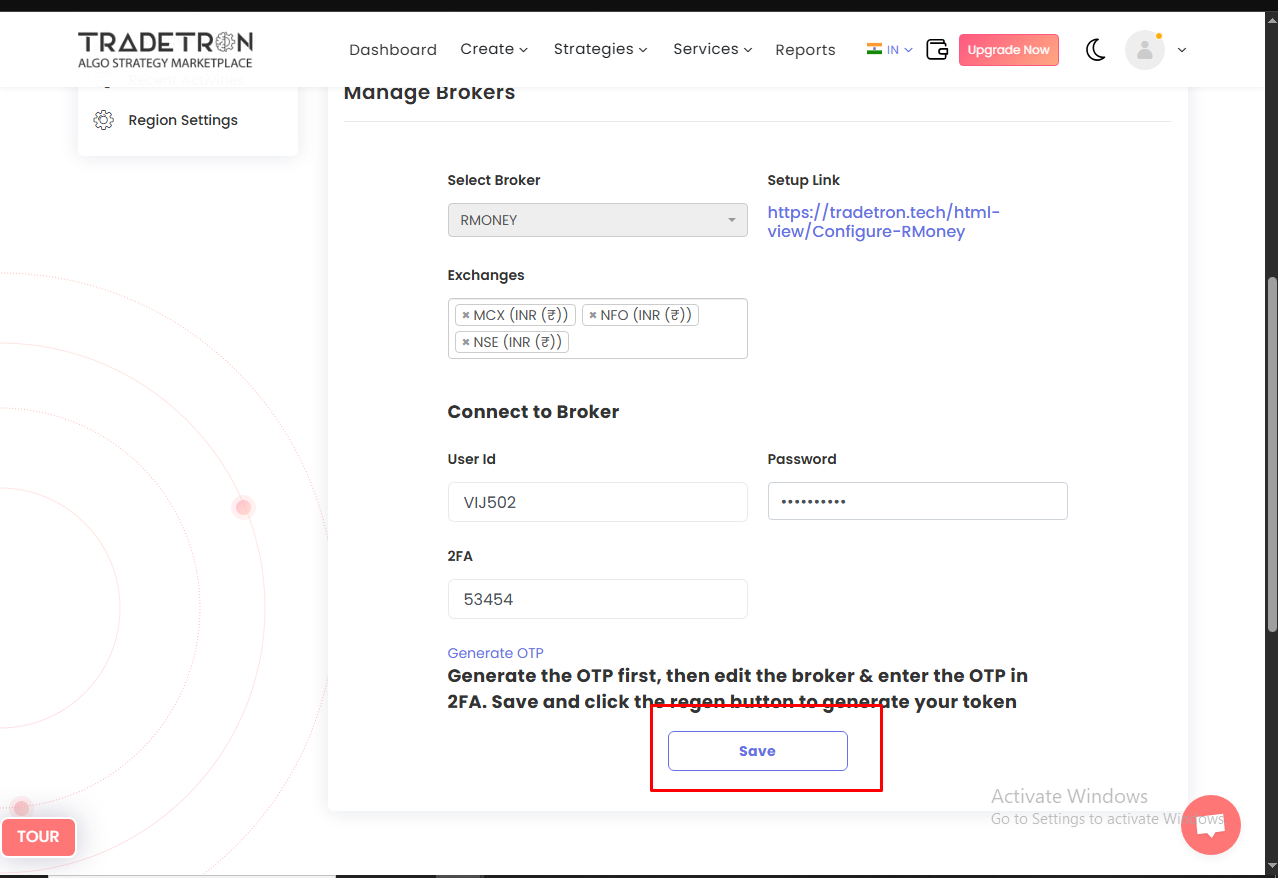Remove the MCX exchange tag
The image size is (1278, 878).
pyautogui.click(x=466, y=315)
